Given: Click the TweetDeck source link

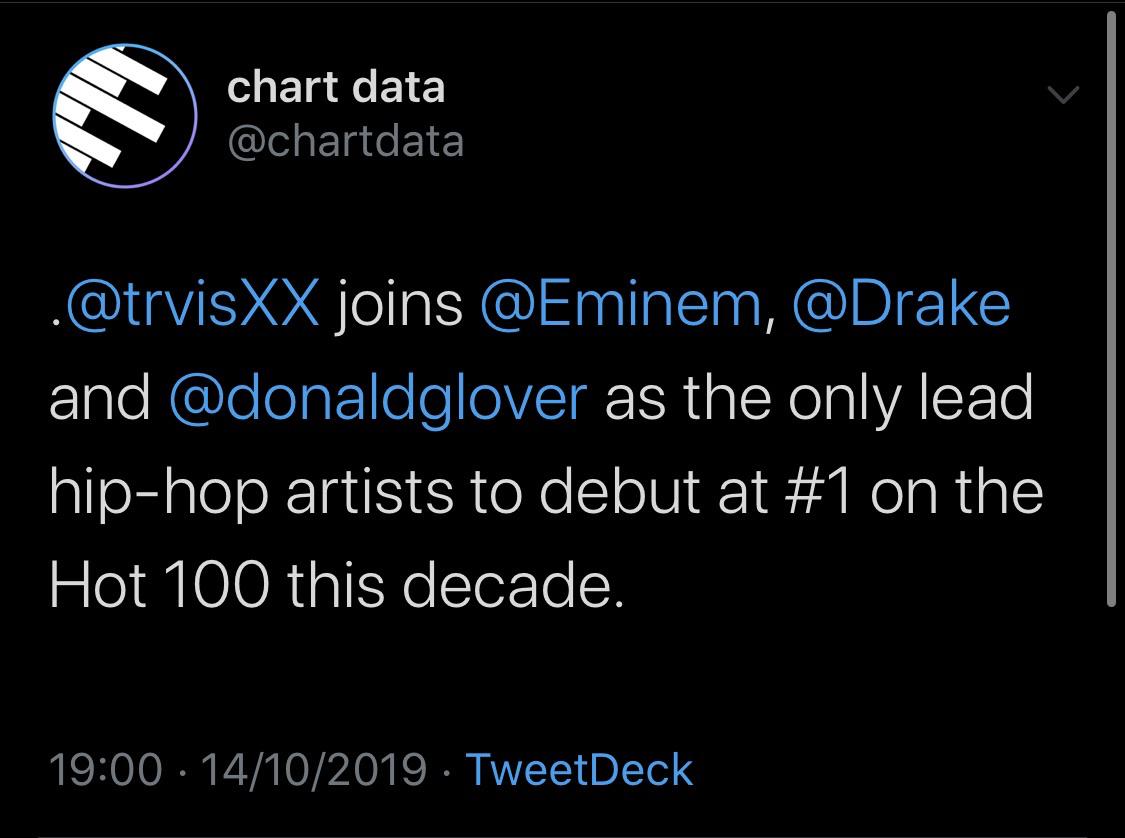Looking at the screenshot, I should coord(579,770).
